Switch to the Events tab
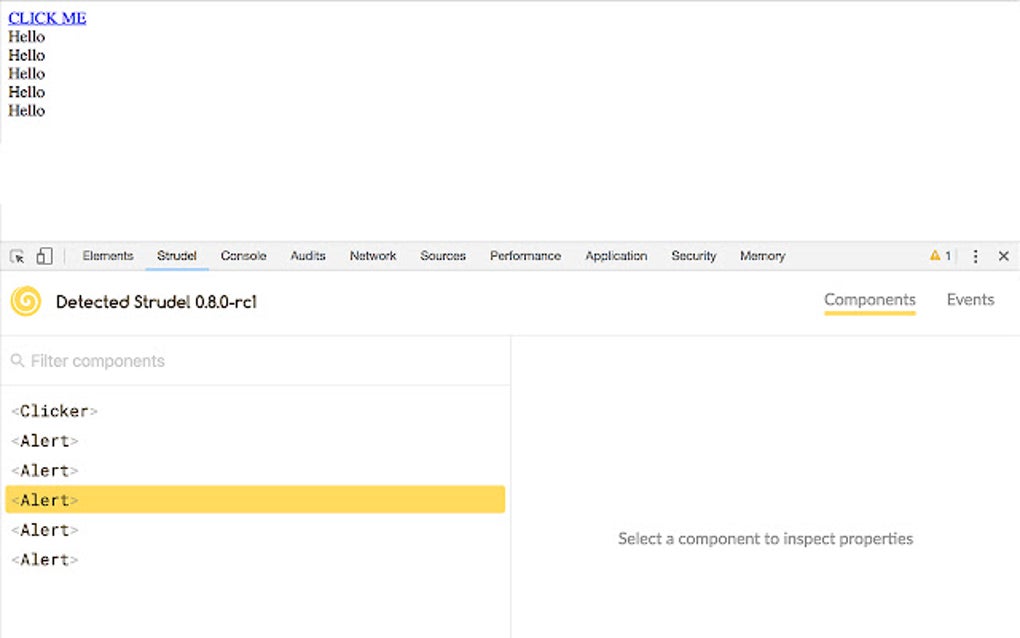 click(x=970, y=299)
